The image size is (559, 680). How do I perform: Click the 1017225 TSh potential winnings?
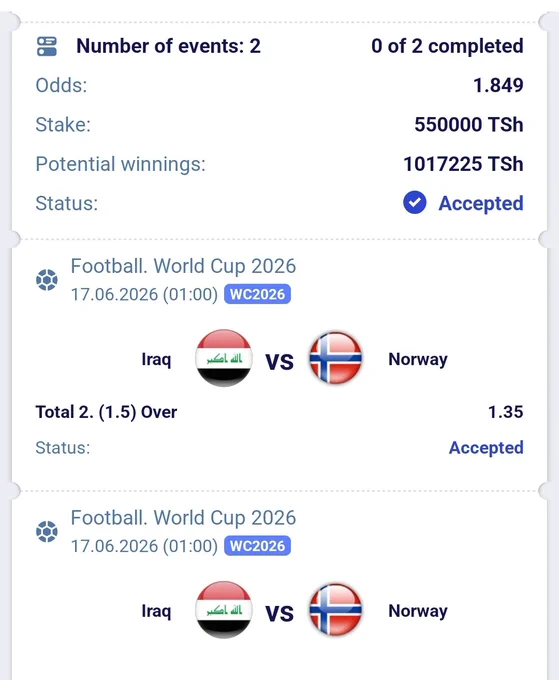click(464, 164)
